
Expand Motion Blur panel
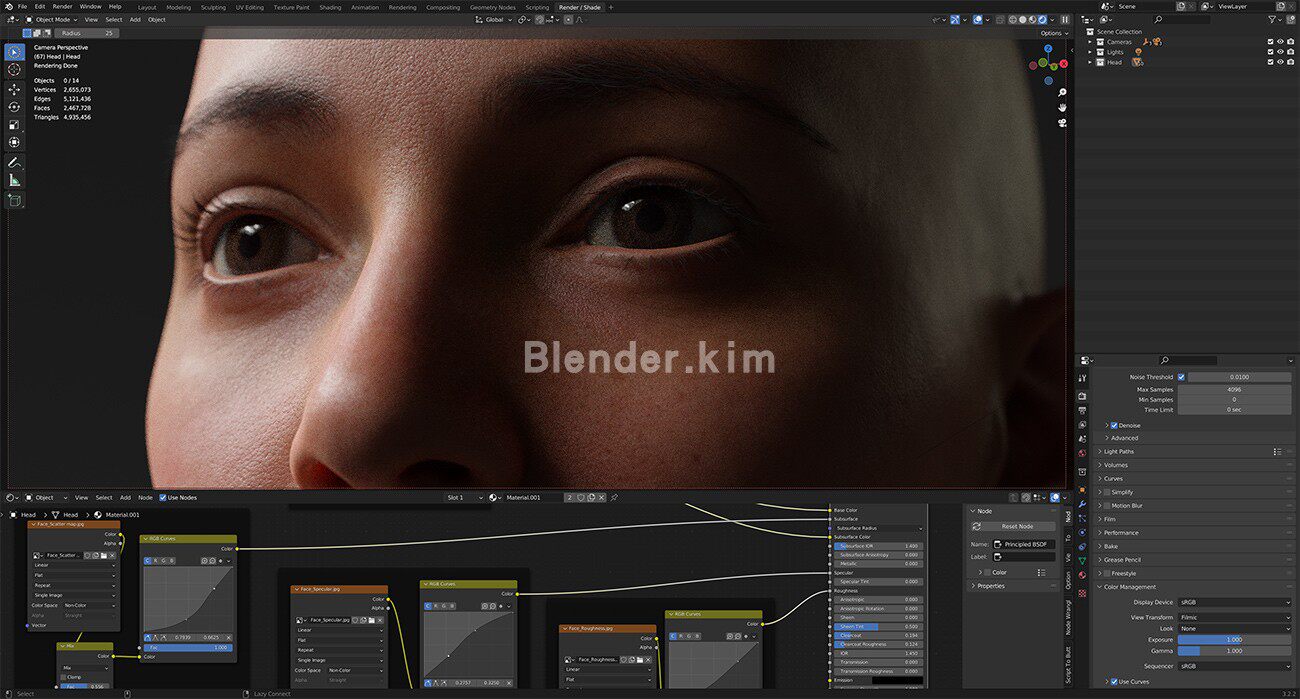(x=1126, y=506)
